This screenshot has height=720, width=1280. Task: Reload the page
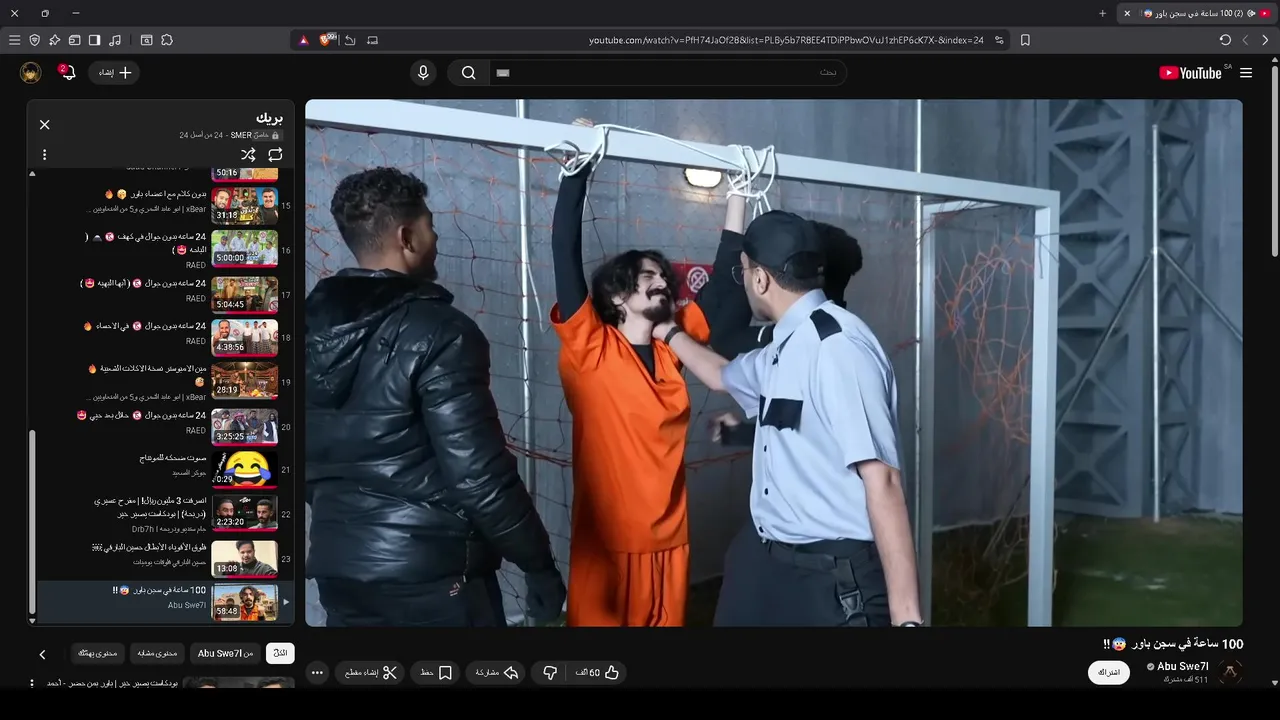click(x=1225, y=40)
